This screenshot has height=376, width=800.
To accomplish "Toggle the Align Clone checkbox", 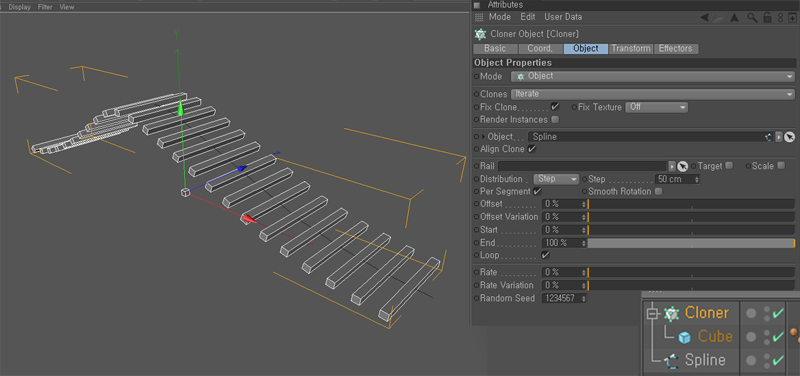I will 532,149.
